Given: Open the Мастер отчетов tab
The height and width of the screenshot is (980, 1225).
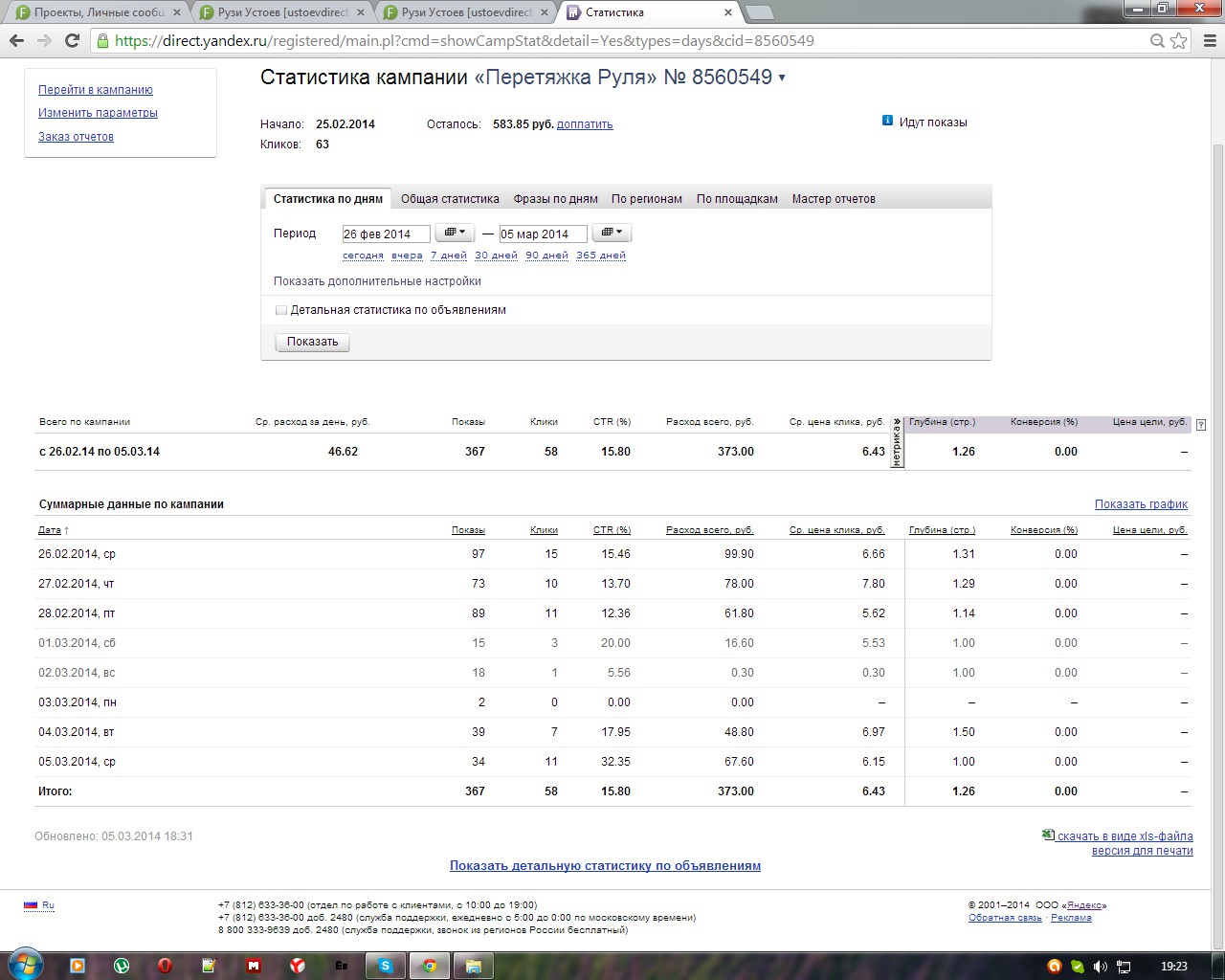Looking at the screenshot, I should (x=834, y=199).
